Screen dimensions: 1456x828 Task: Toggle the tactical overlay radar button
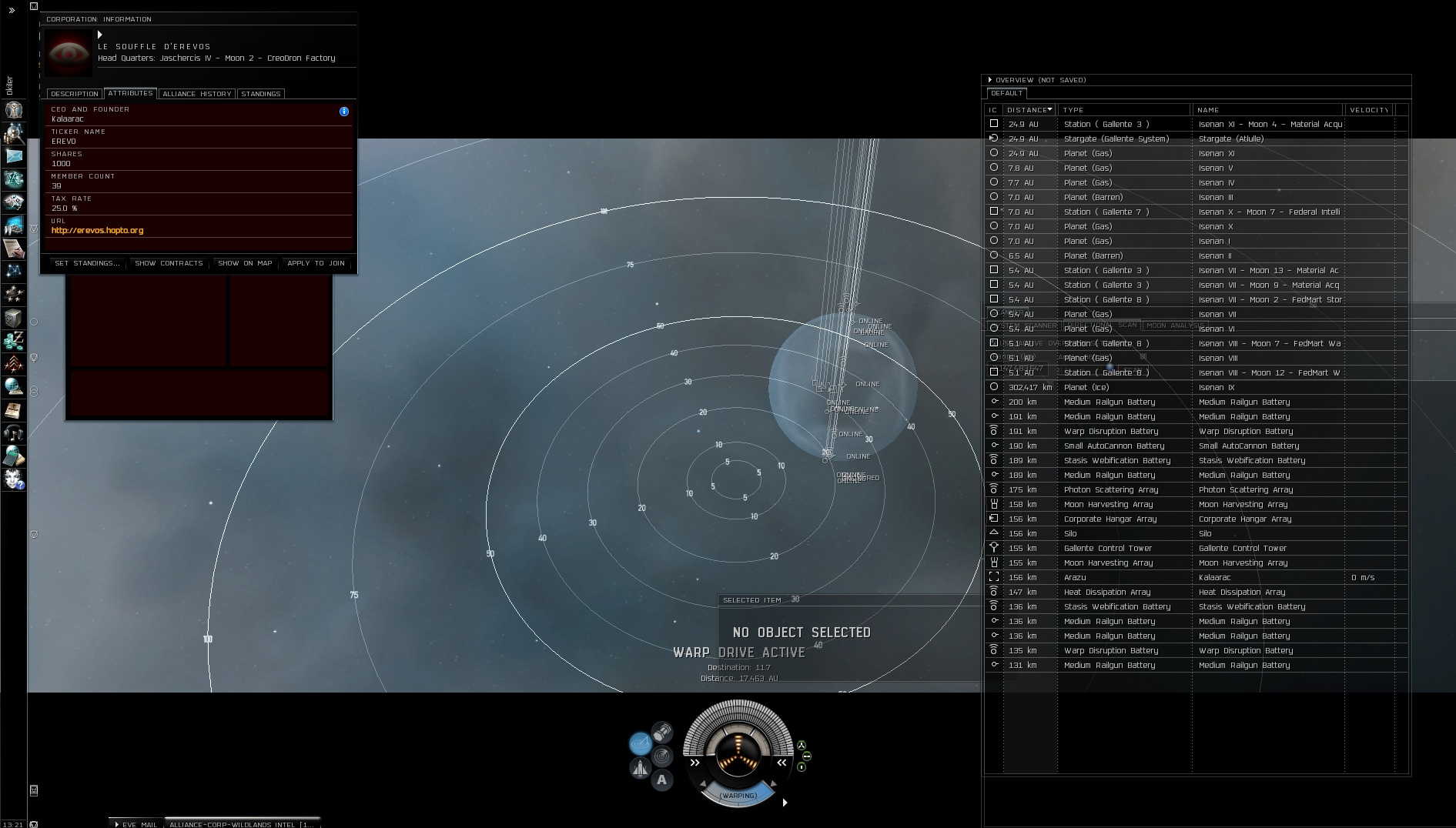tap(662, 756)
